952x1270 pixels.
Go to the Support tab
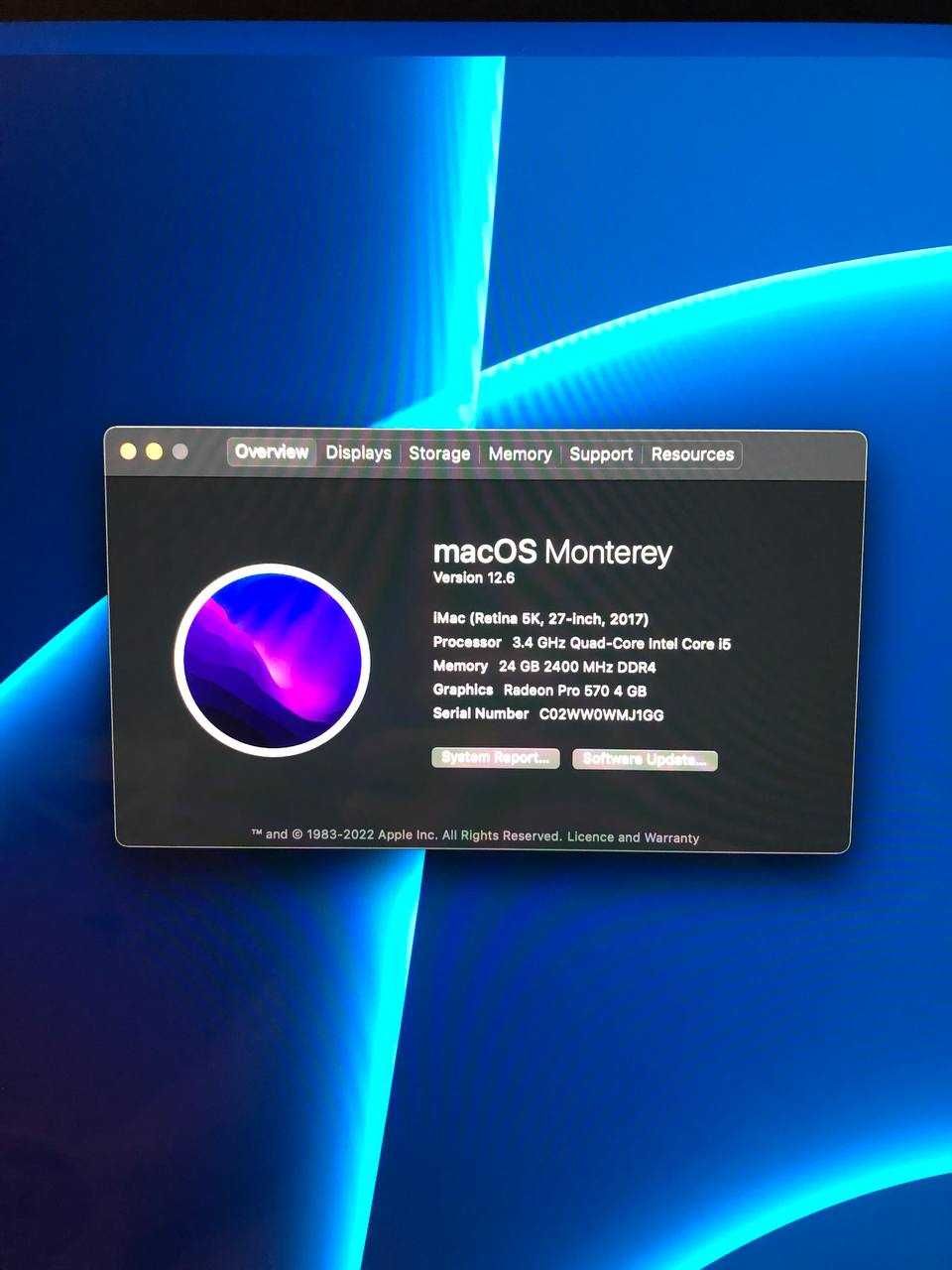(601, 454)
